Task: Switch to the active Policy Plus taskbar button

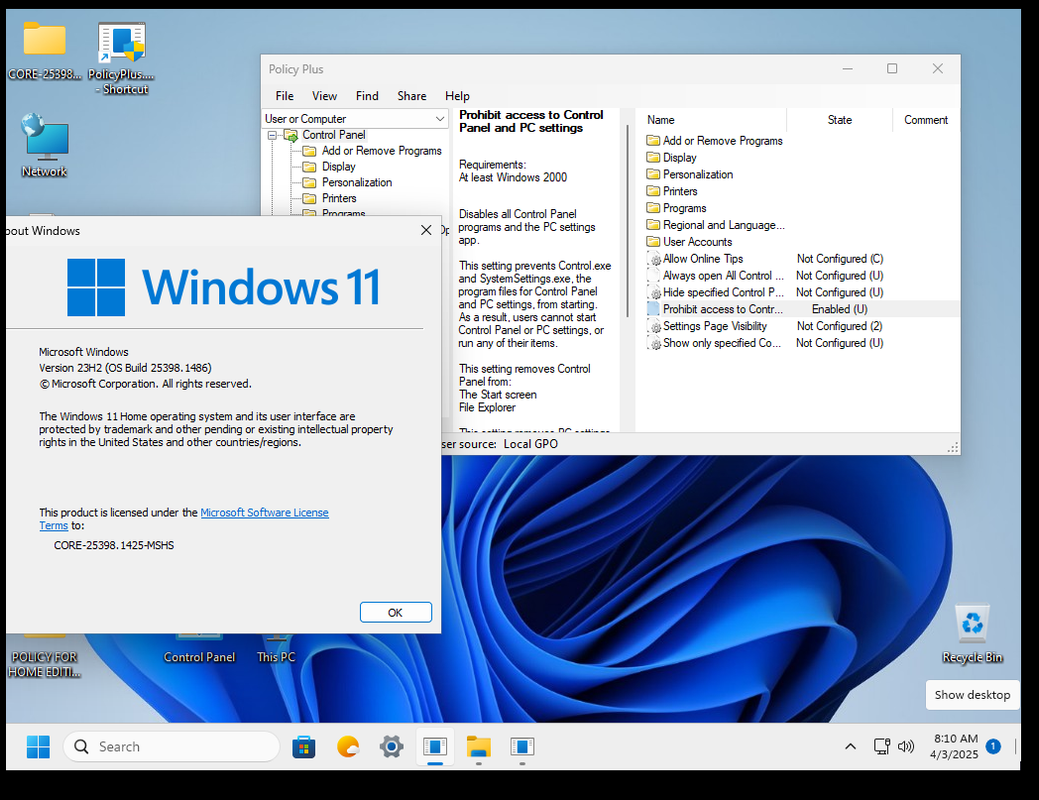Action: (x=435, y=747)
